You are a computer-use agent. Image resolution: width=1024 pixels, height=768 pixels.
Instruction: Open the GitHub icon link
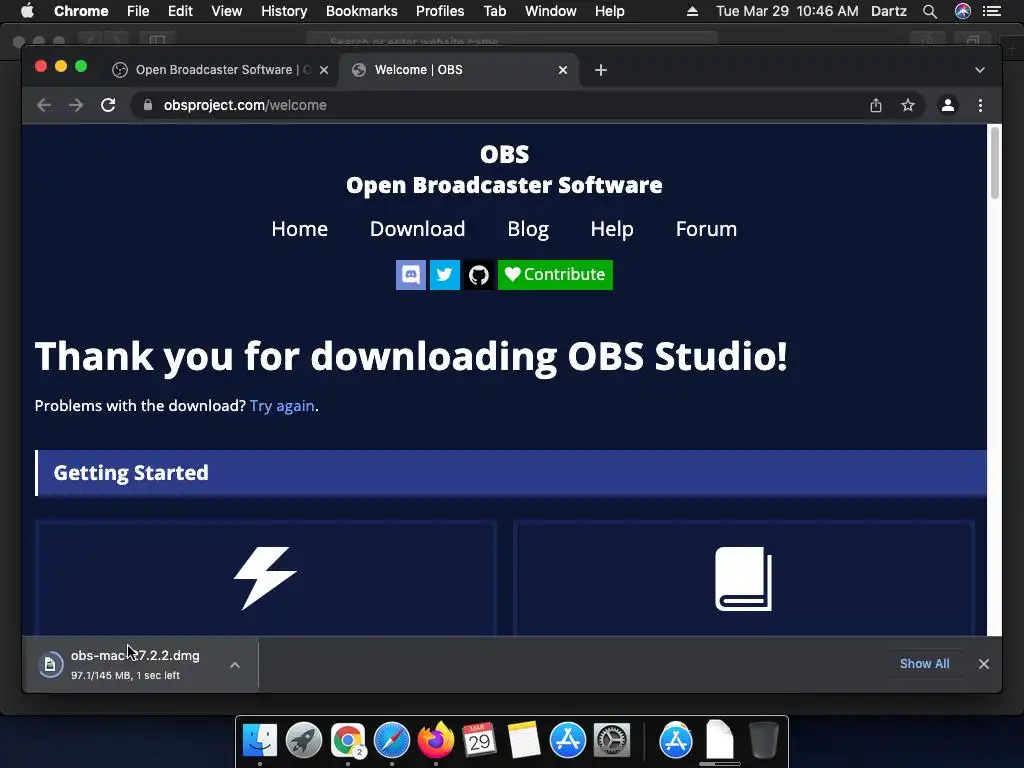(479, 275)
